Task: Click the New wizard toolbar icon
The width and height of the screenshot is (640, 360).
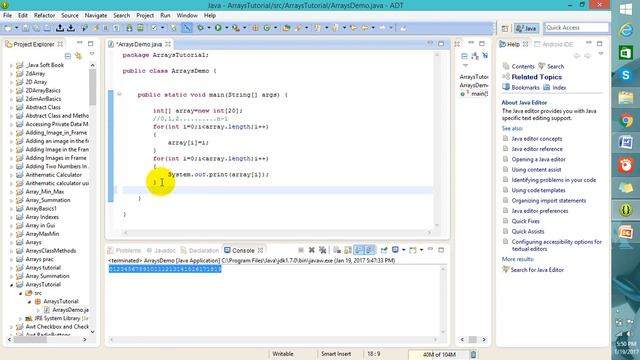Action: [x=8, y=28]
